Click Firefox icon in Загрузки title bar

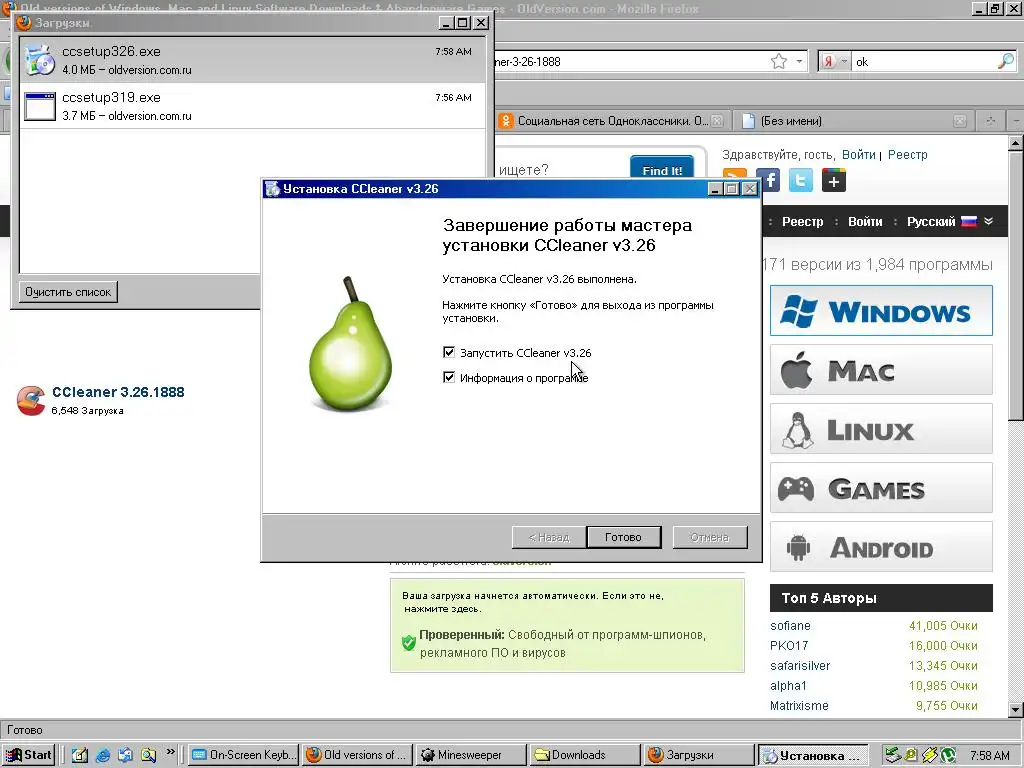pyautogui.click(x=24, y=23)
